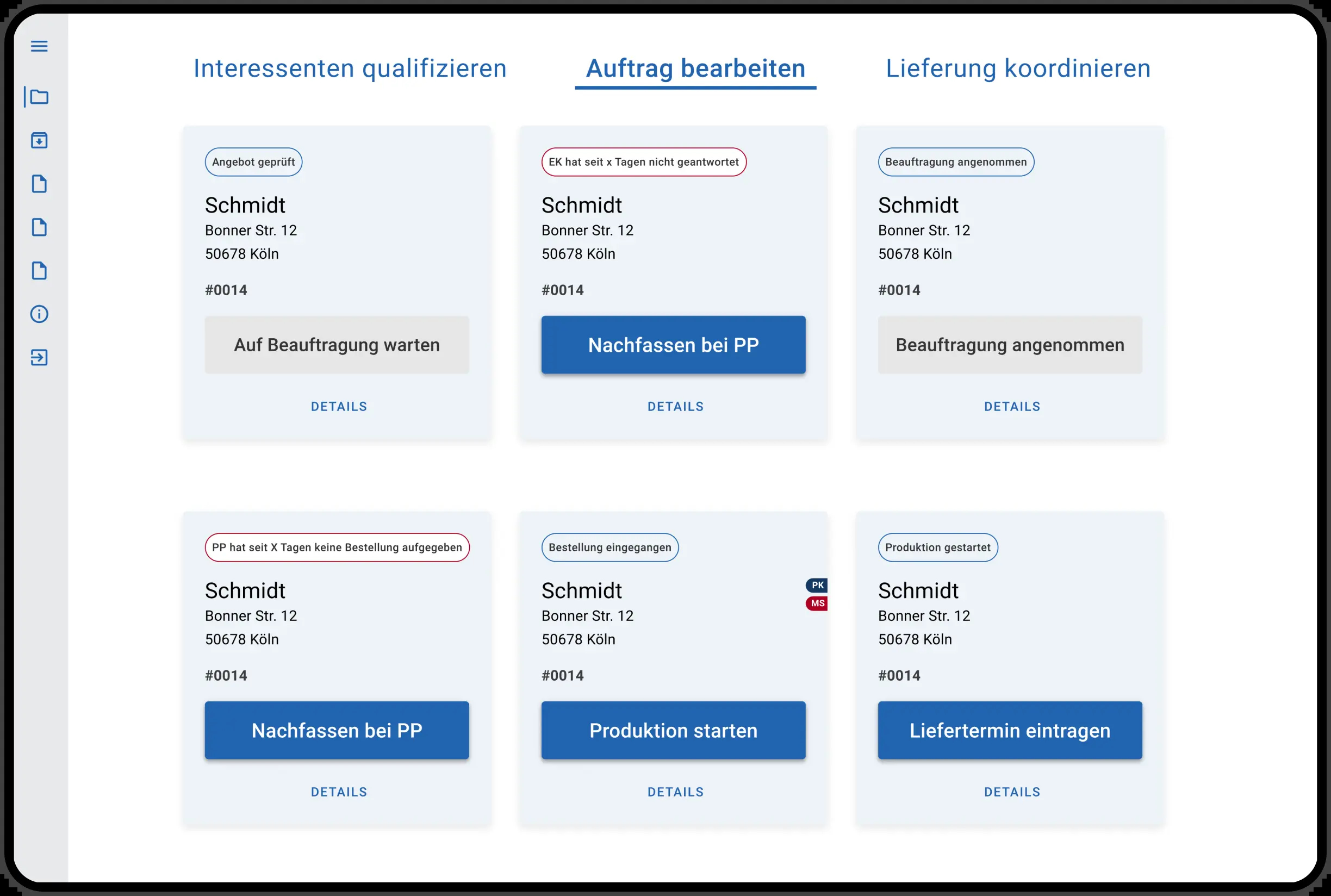Select the folder icon in sidebar
1331x896 pixels.
[39, 97]
